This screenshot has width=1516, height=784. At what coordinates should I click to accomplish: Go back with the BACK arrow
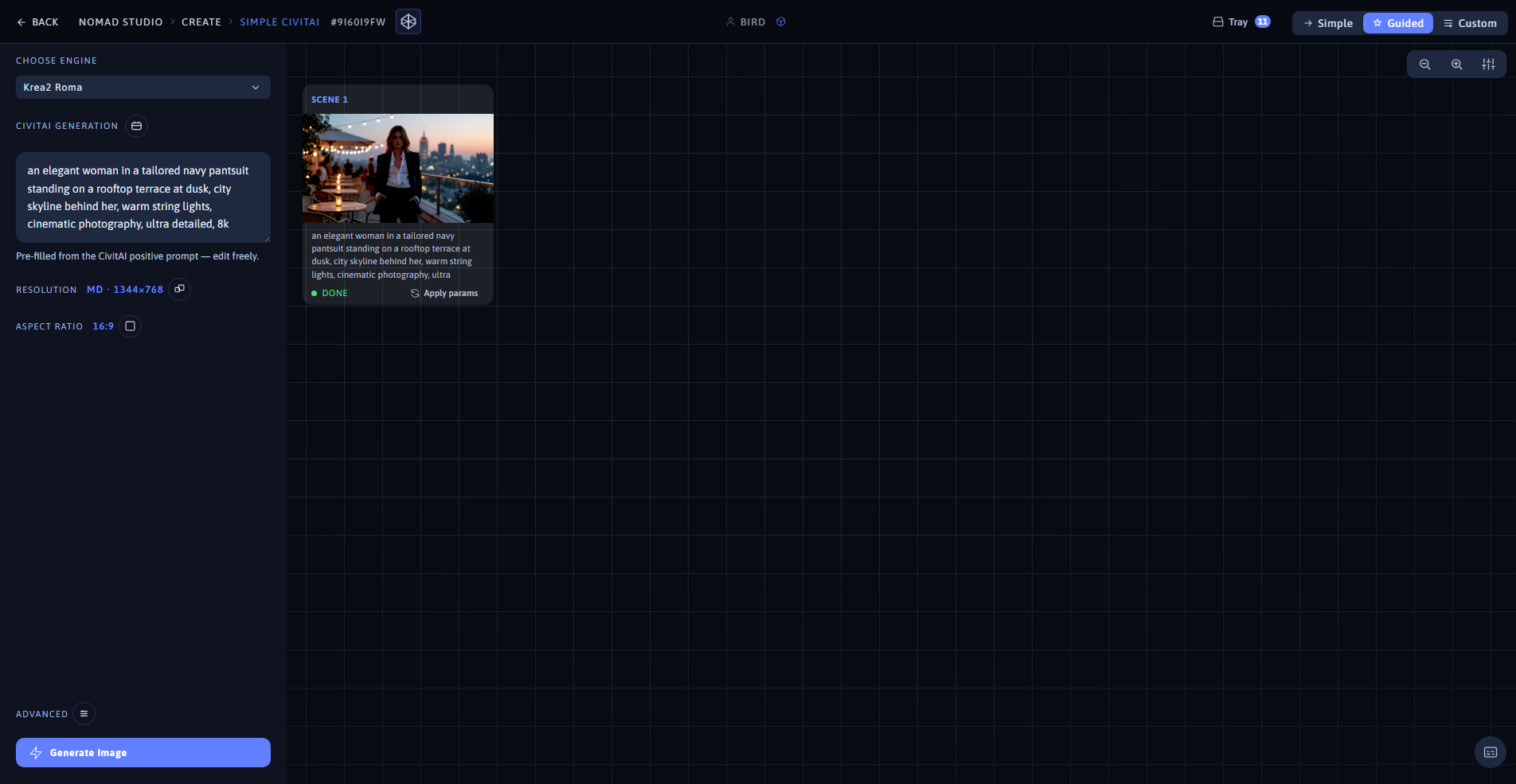pos(37,22)
